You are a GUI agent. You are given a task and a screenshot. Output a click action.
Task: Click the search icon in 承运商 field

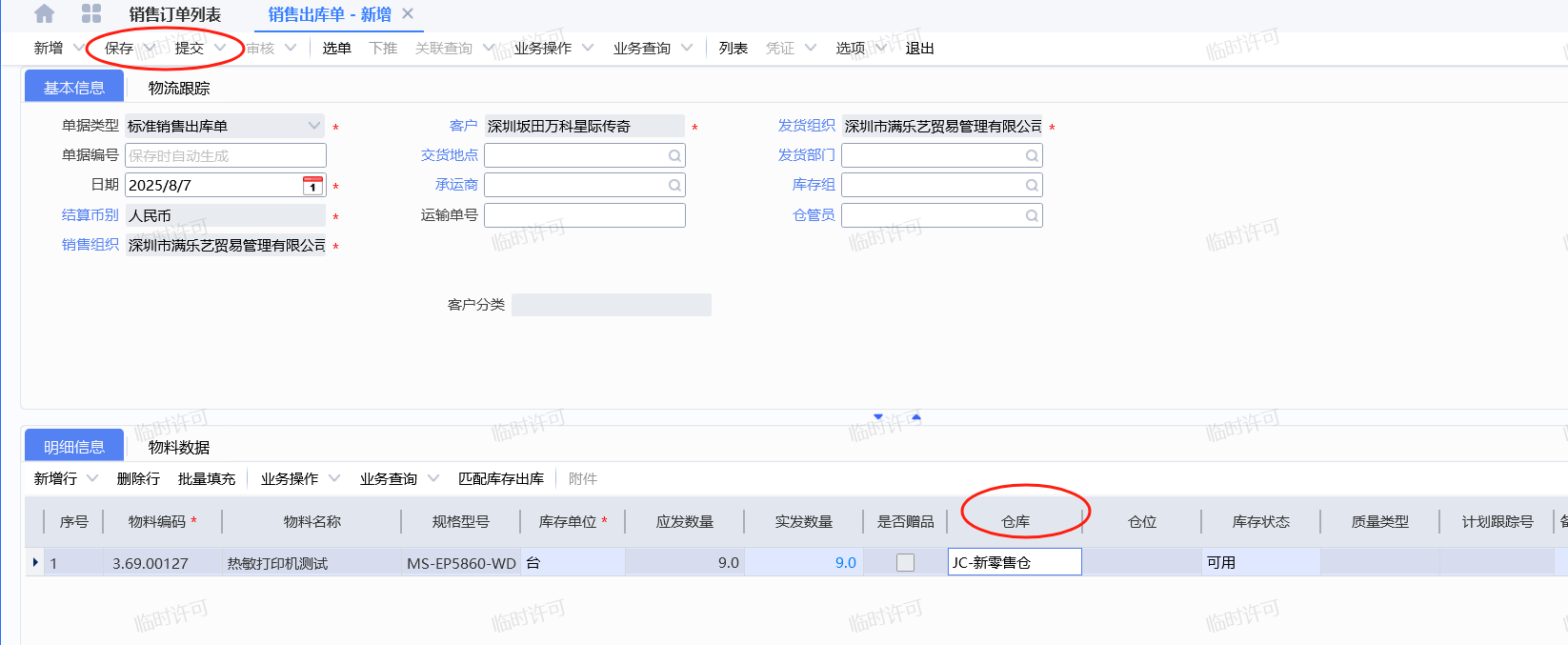coord(674,185)
